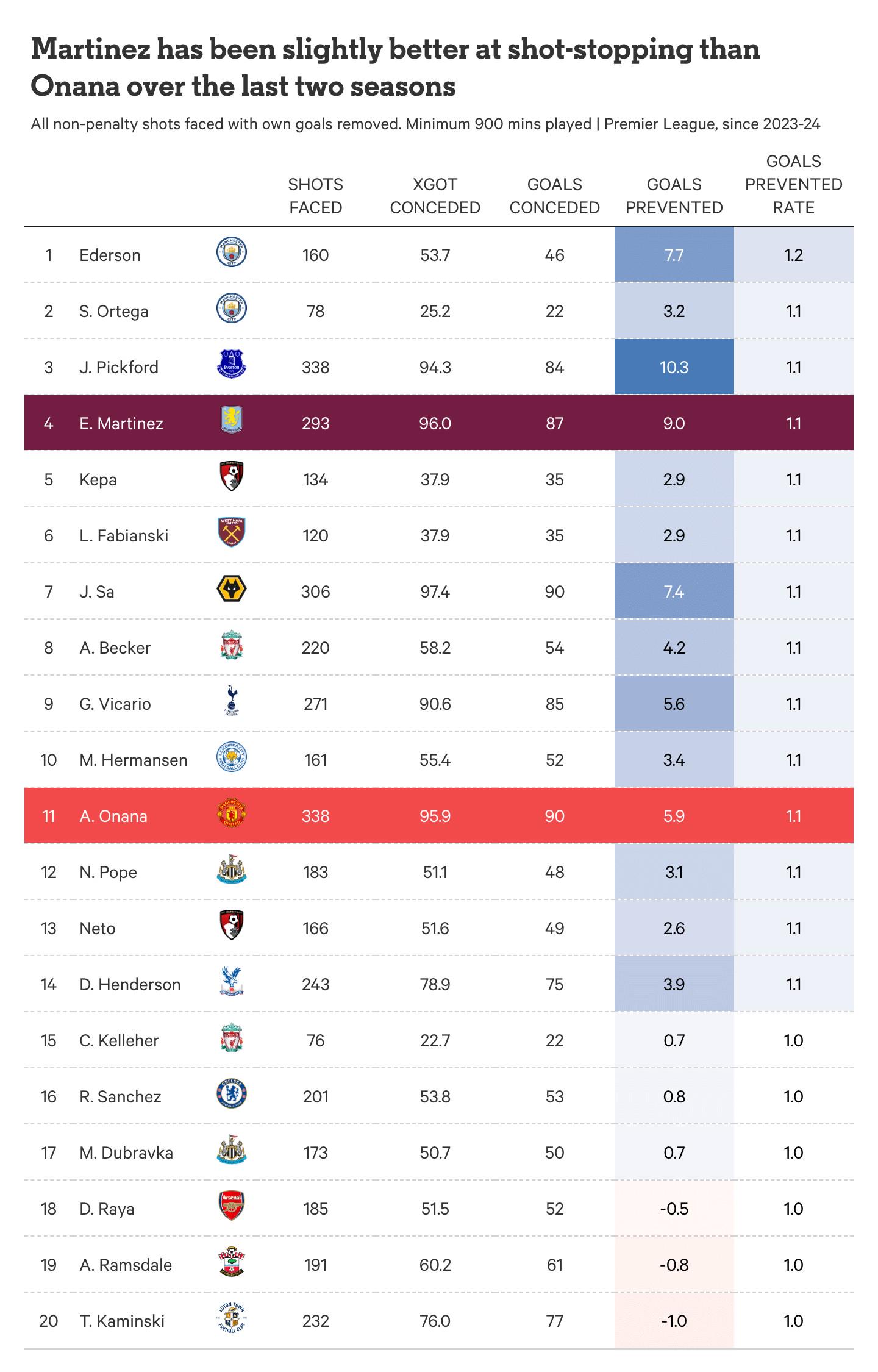Click the West Ham crest beside L. Fabianski
The height and width of the screenshot is (1372, 878).
[232, 533]
